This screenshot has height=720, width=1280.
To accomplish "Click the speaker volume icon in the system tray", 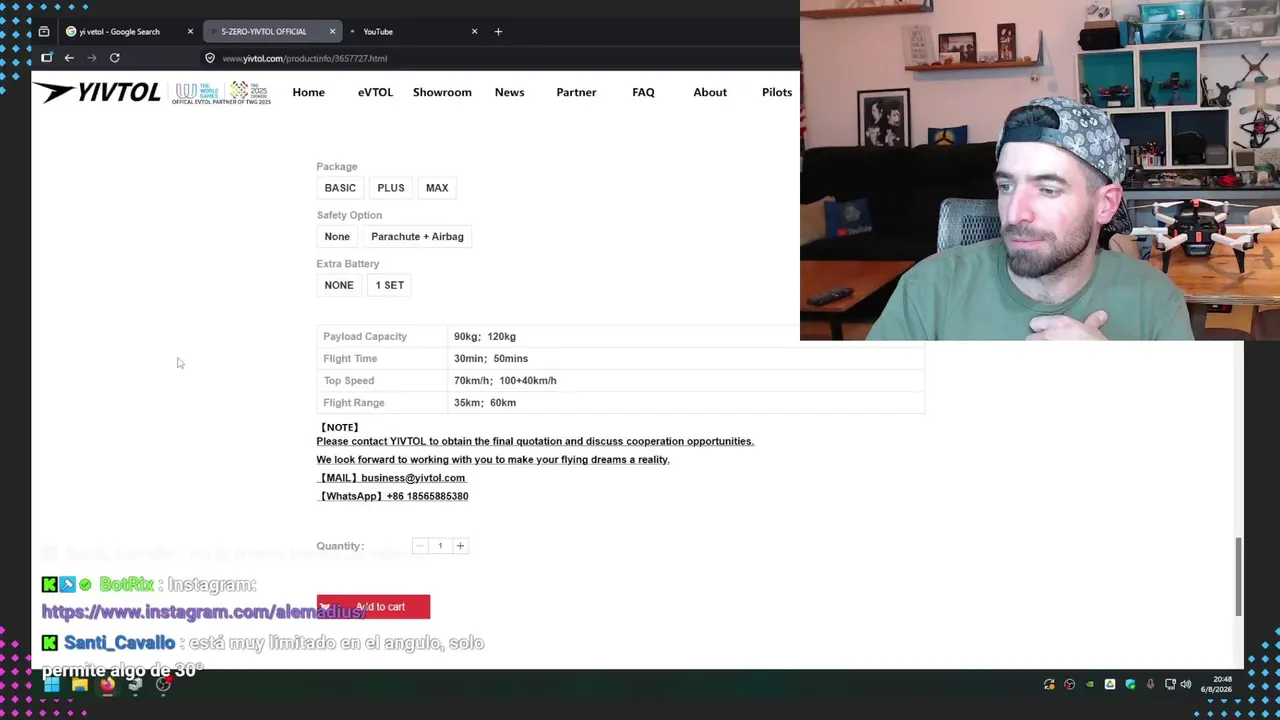I will click(1186, 685).
